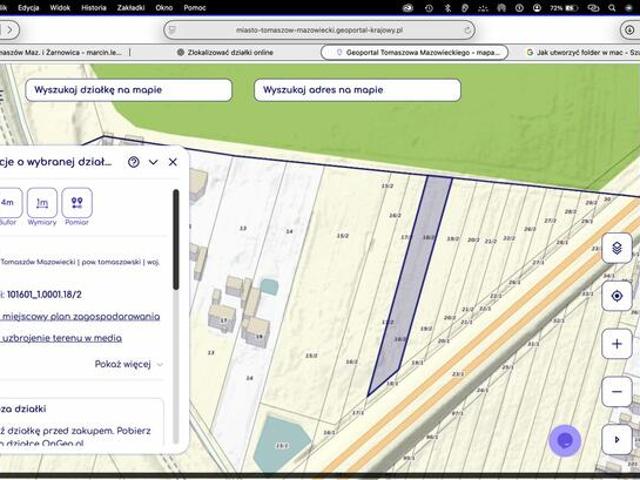Click the Wyszukaj adres na mapie field
The image size is (640, 480).
(x=357, y=90)
